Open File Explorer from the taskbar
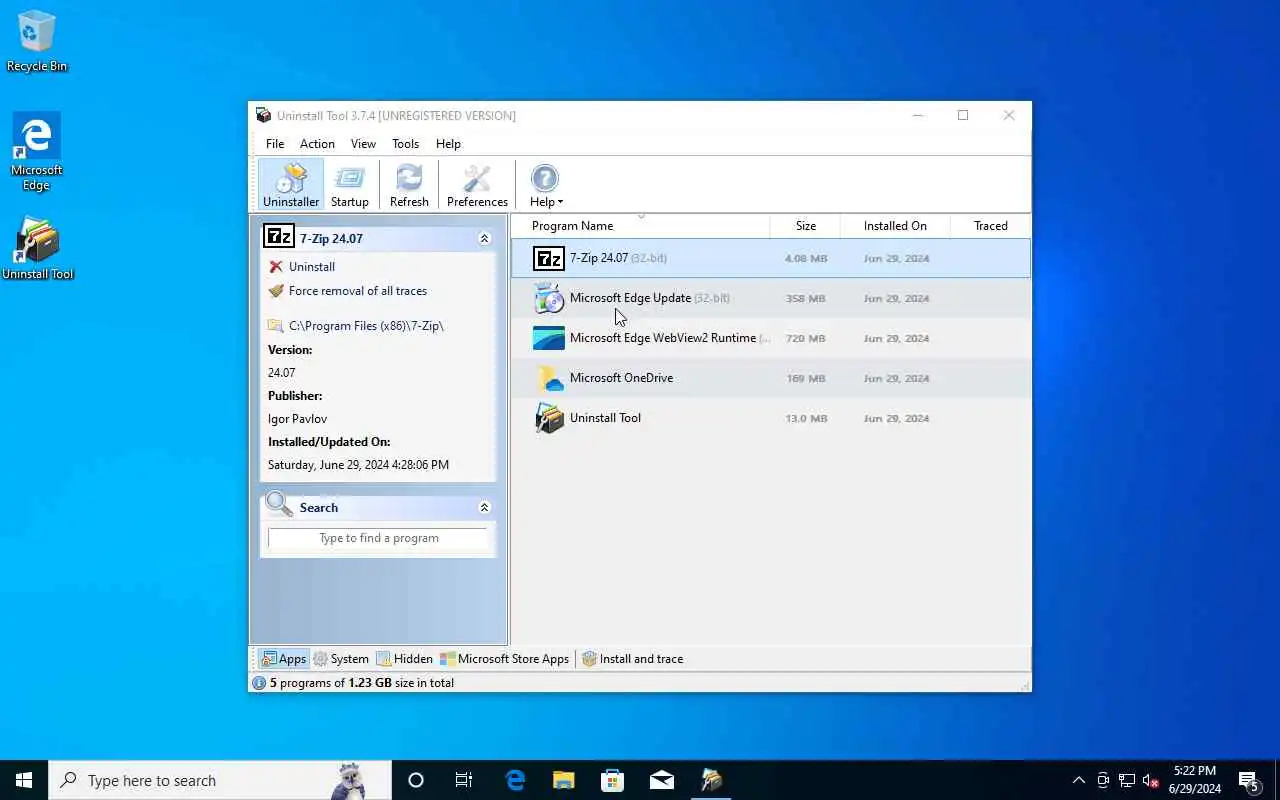1280x800 pixels. tap(564, 780)
